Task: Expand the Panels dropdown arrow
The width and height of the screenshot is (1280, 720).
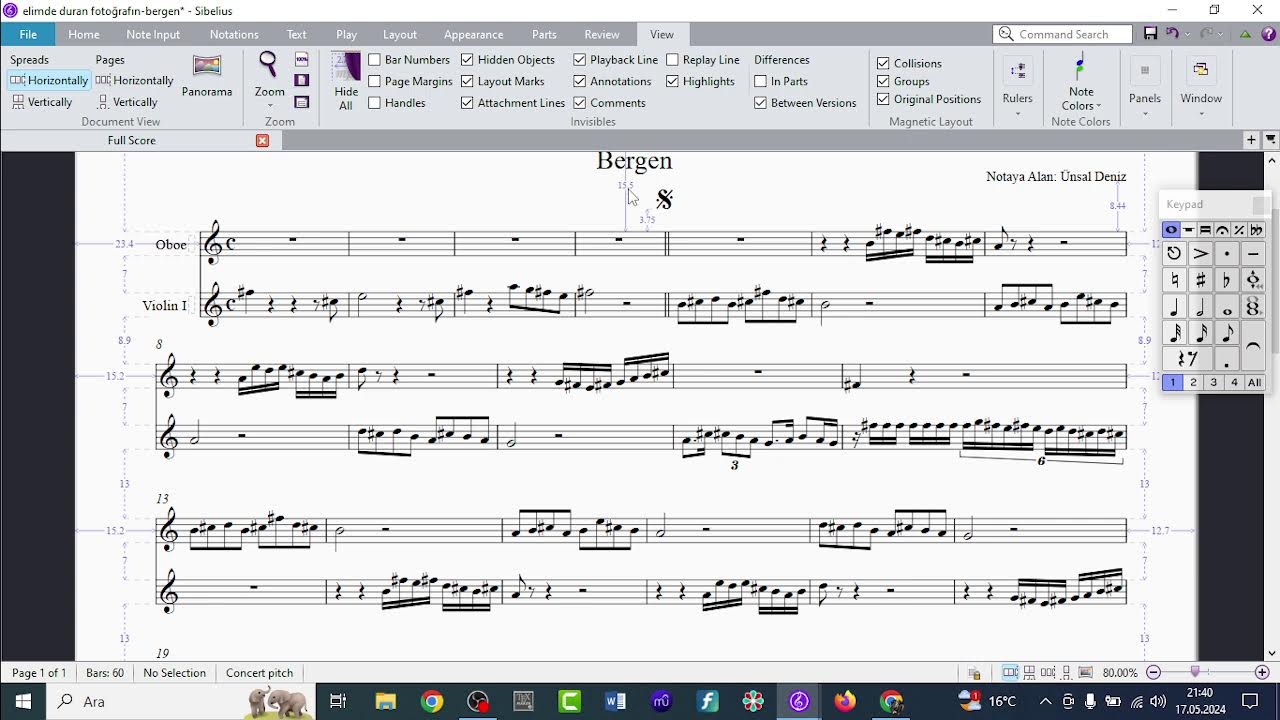Action: coord(1145,113)
